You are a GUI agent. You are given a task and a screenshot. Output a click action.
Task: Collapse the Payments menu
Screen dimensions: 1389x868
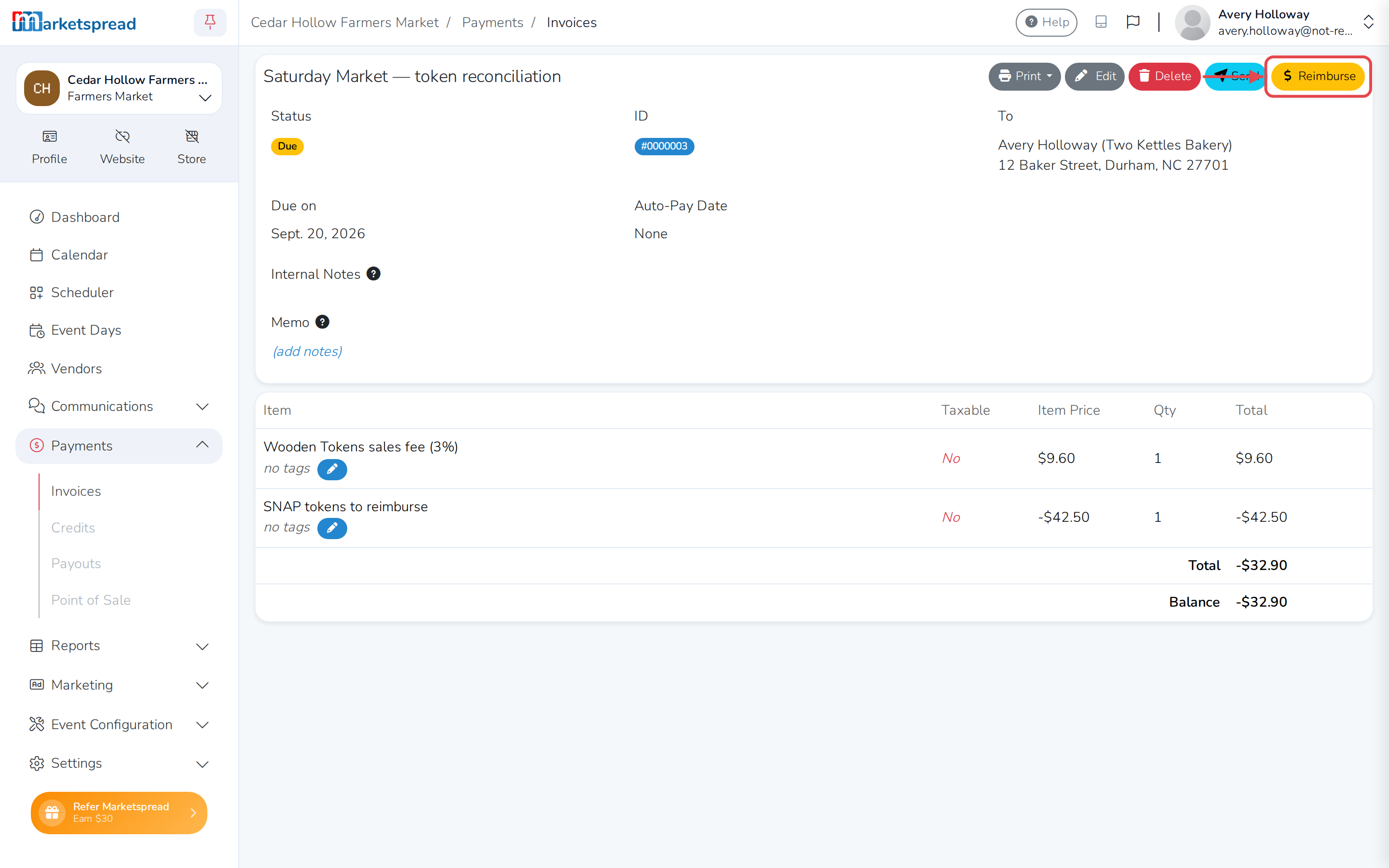119,446
